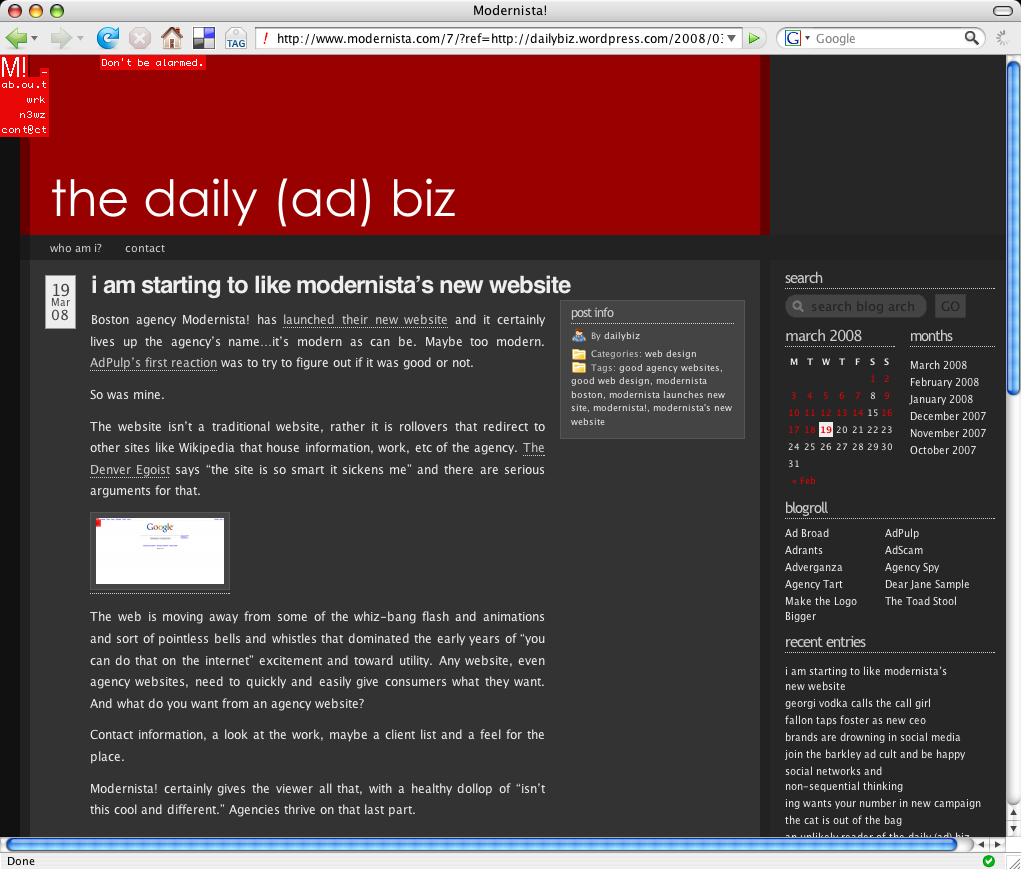Click the green Back arrow button

(x=16, y=38)
